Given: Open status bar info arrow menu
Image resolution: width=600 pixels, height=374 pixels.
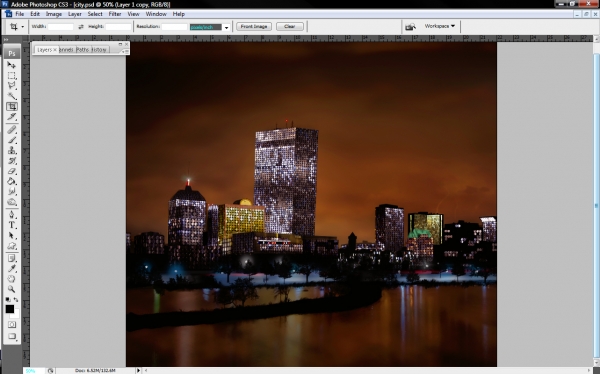Looking at the screenshot, I should (x=139, y=371).
